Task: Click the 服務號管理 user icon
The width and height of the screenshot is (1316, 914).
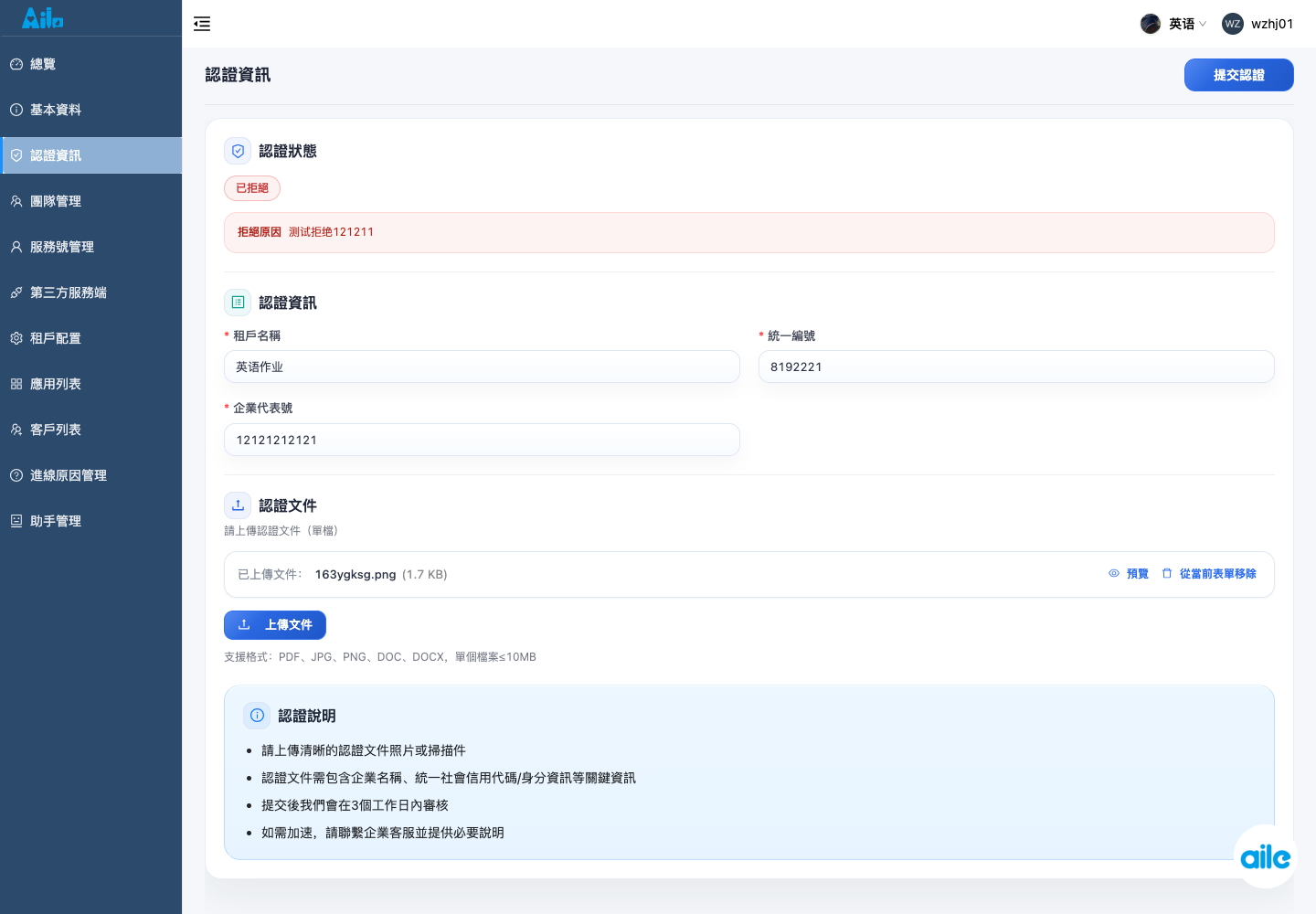Action: coord(16,247)
